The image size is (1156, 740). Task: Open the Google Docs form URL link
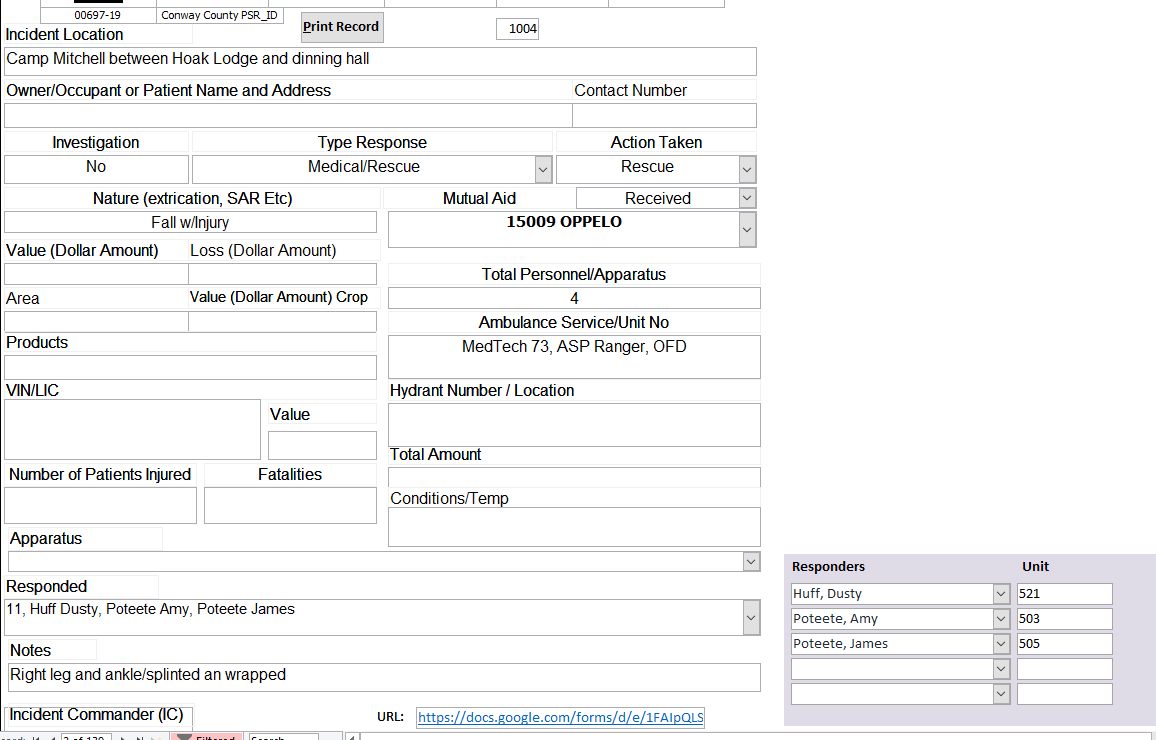(x=560, y=717)
